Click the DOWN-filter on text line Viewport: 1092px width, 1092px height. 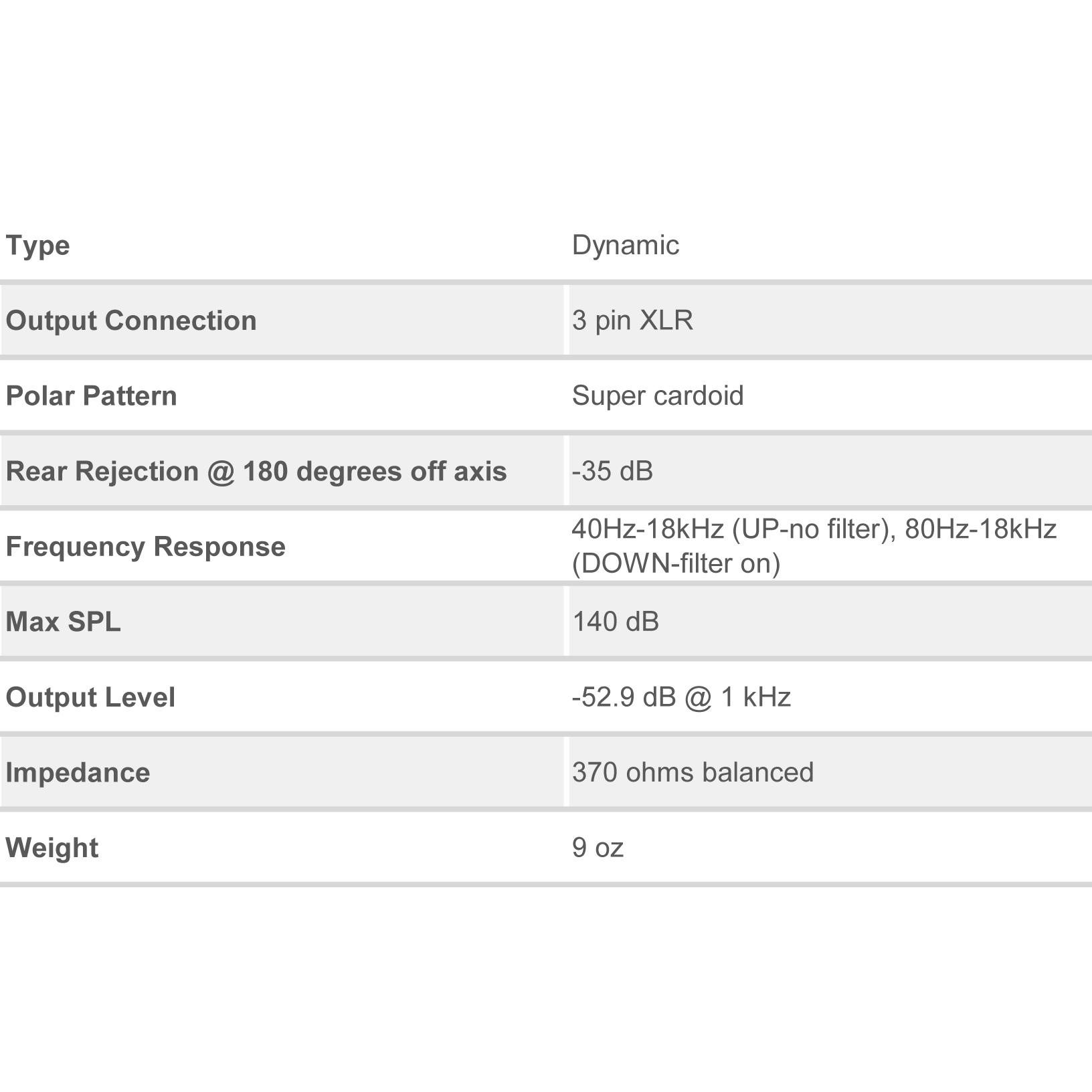676,563
